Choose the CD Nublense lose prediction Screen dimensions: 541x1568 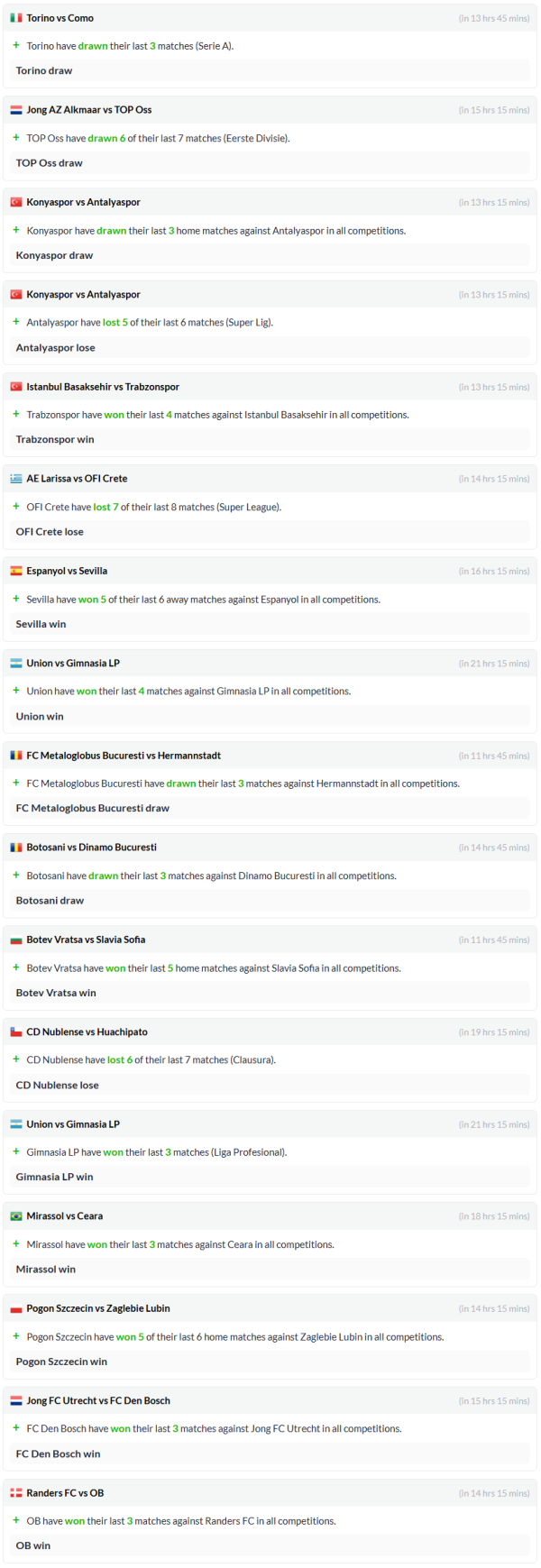tap(57, 1086)
